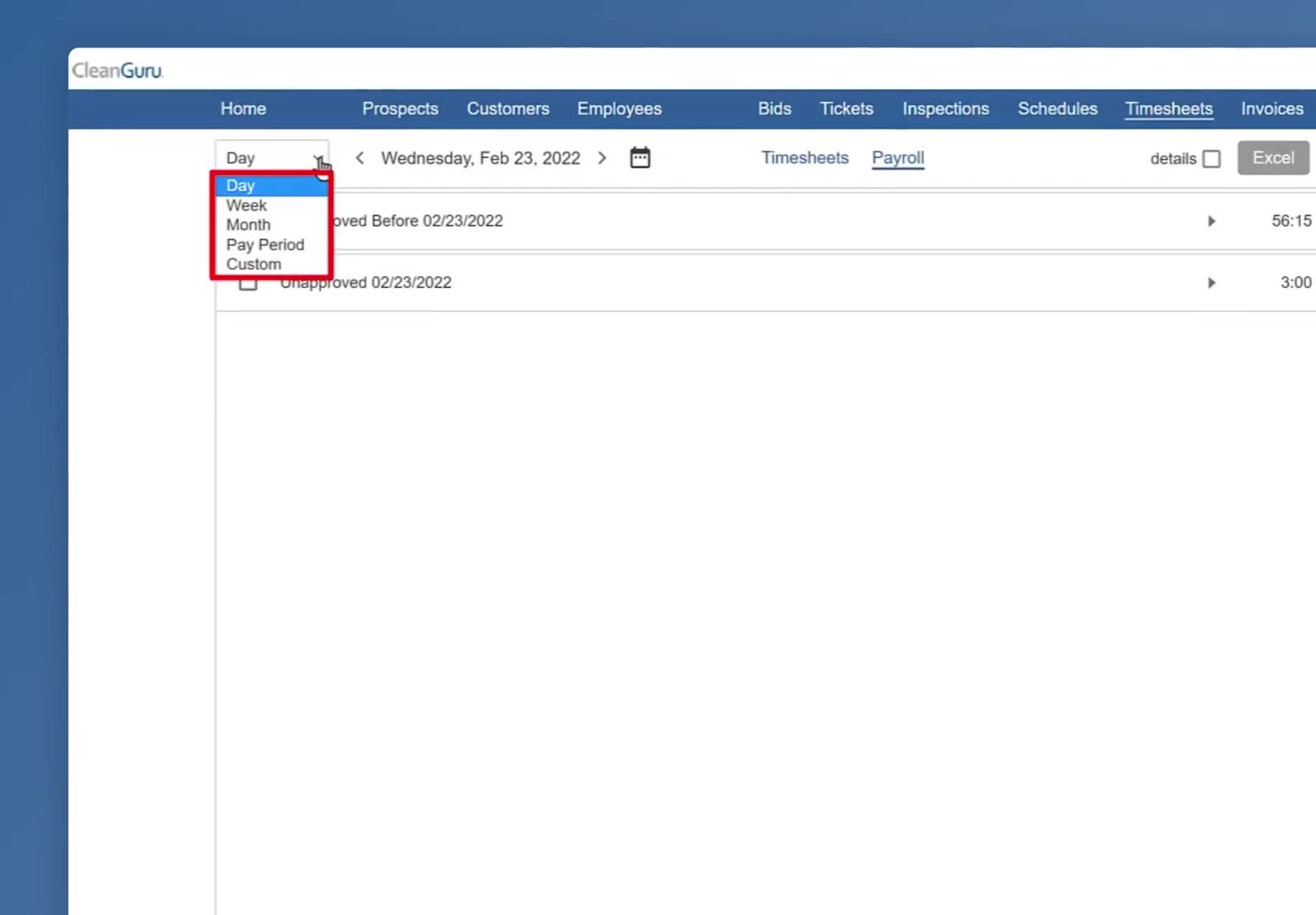Go to previous day arrow
The height and width of the screenshot is (915, 1316).
point(359,157)
